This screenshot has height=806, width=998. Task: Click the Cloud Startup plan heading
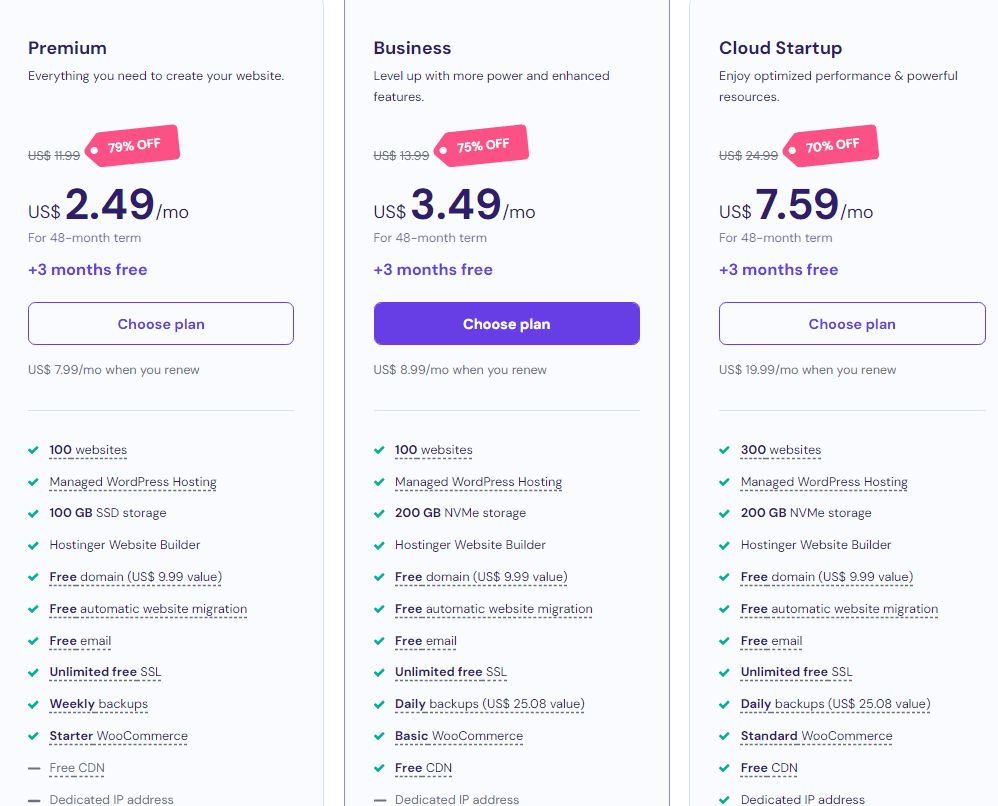(x=780, y=48)
